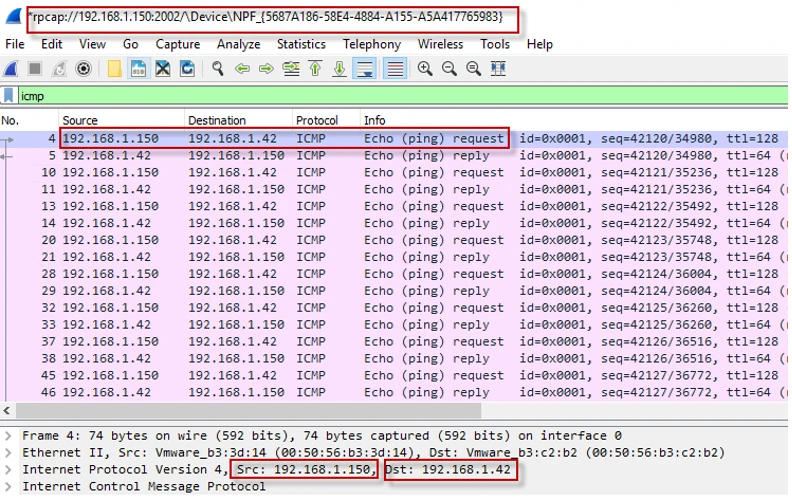Expand Internet Control Message Protocol node
The width and height of the screenshot is (792, 502).
click(10, 487)
